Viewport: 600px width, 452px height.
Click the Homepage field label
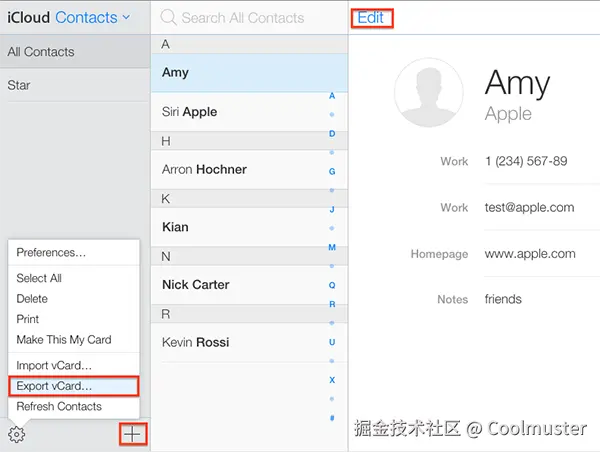tap(439, 254)
